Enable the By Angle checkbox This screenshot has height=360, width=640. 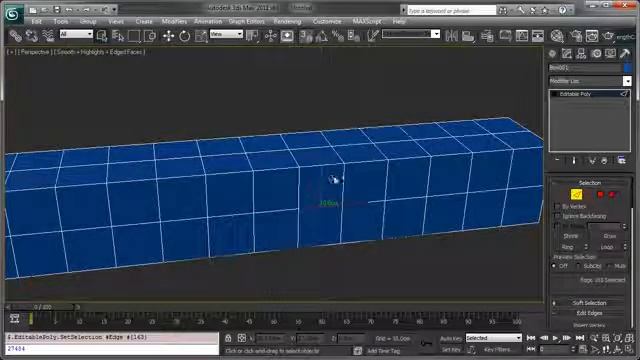tap(557, 226)
